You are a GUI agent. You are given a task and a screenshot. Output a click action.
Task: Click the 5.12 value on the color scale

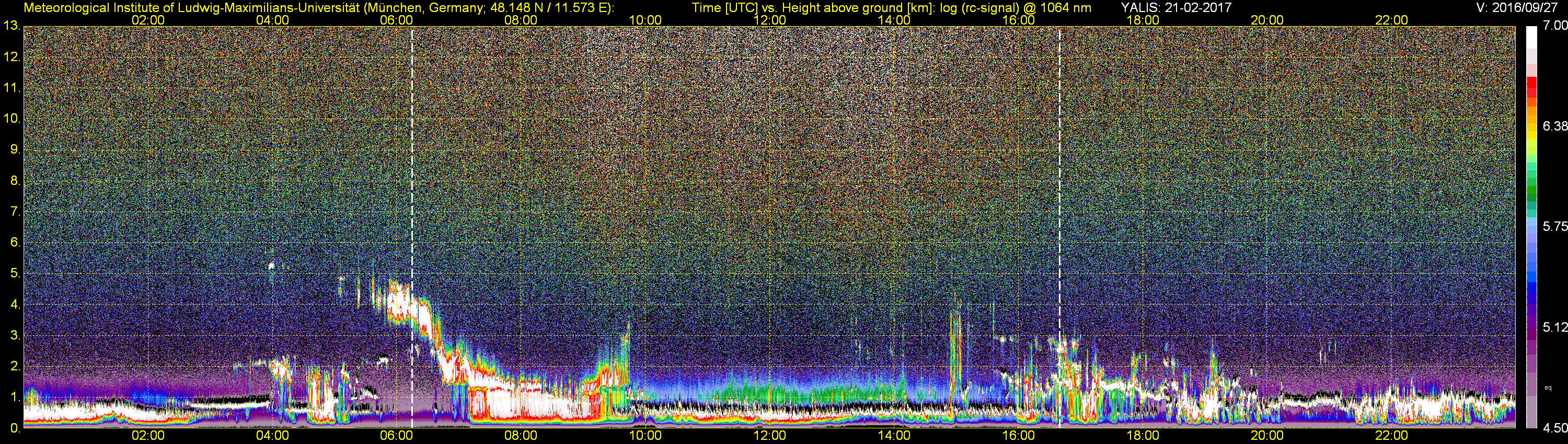pyautogui.click(x=1554, y=327)
